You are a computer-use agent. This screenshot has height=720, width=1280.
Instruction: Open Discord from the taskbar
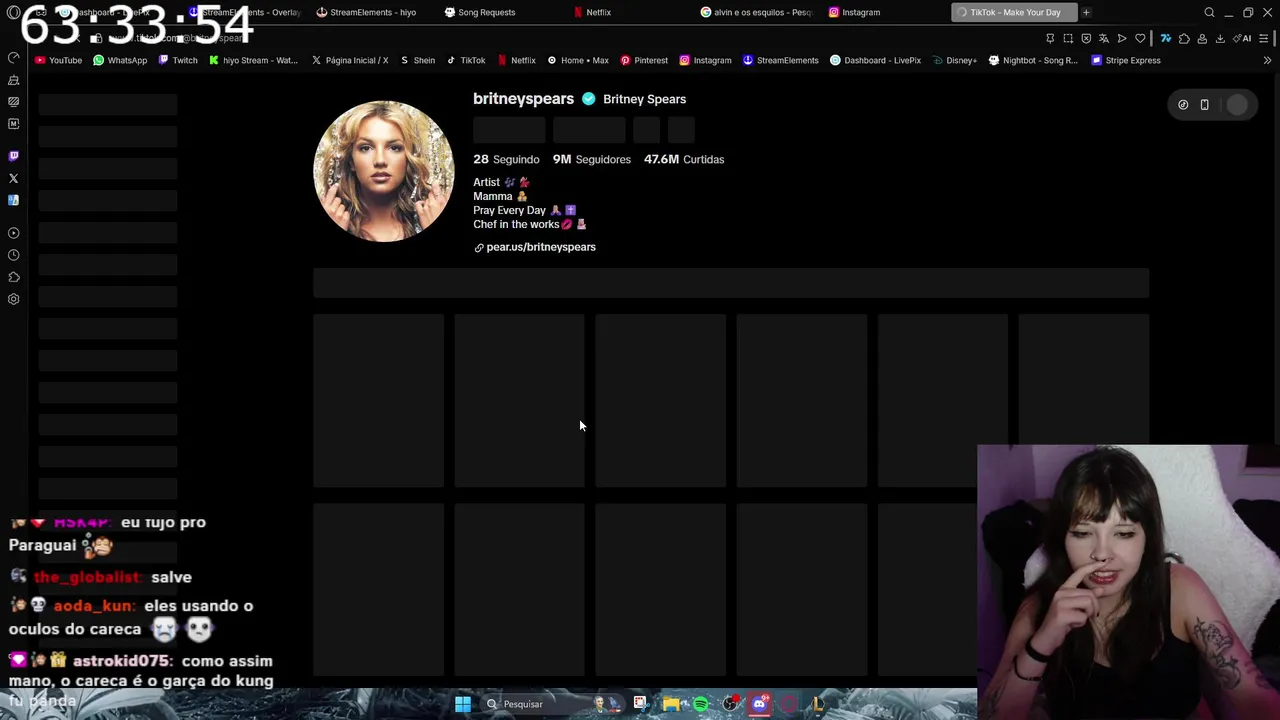click(759, 704)
